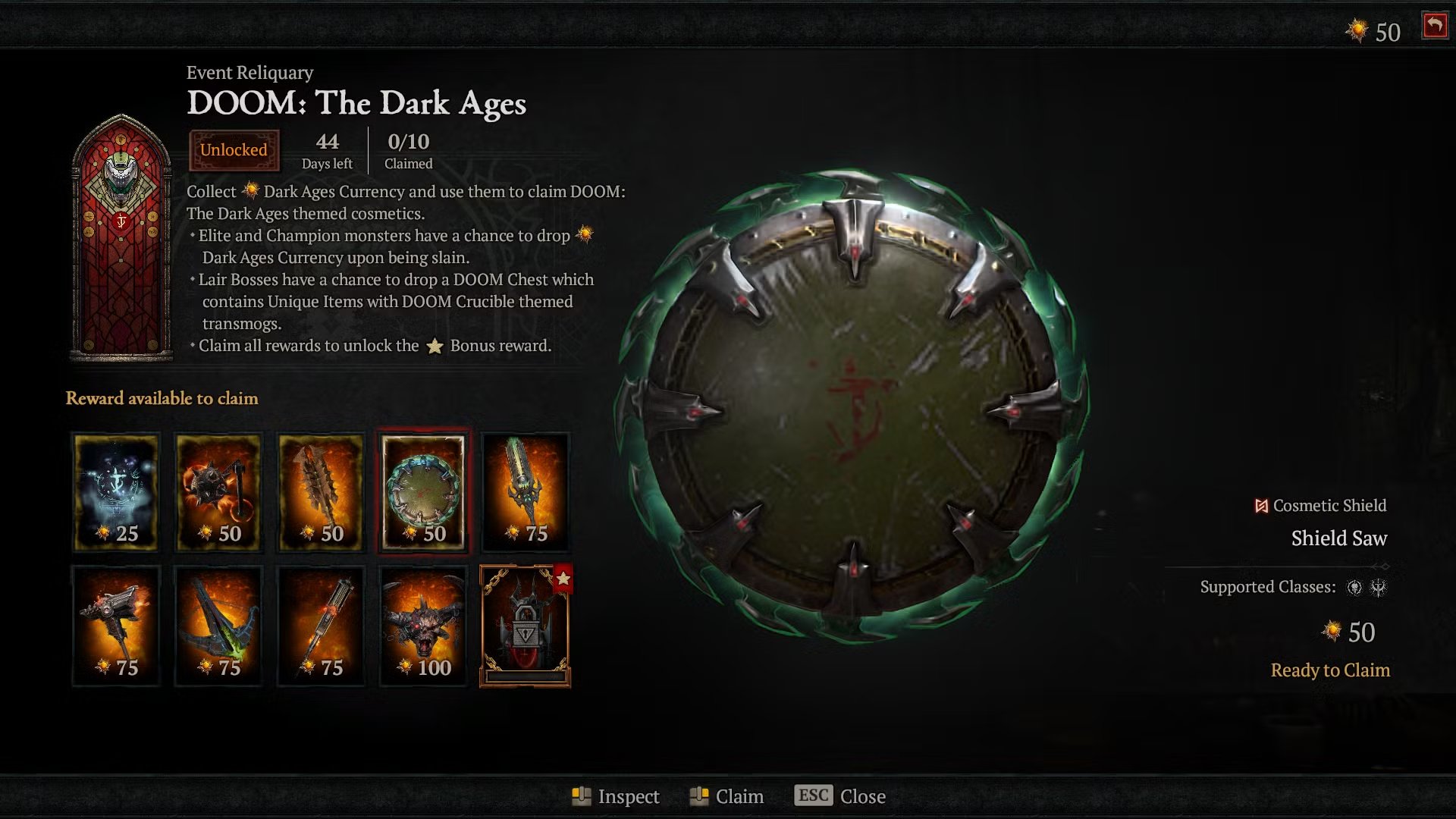Choose the green chainsaw sword reward
The image size is (1456, 819).
pos(526,491)
